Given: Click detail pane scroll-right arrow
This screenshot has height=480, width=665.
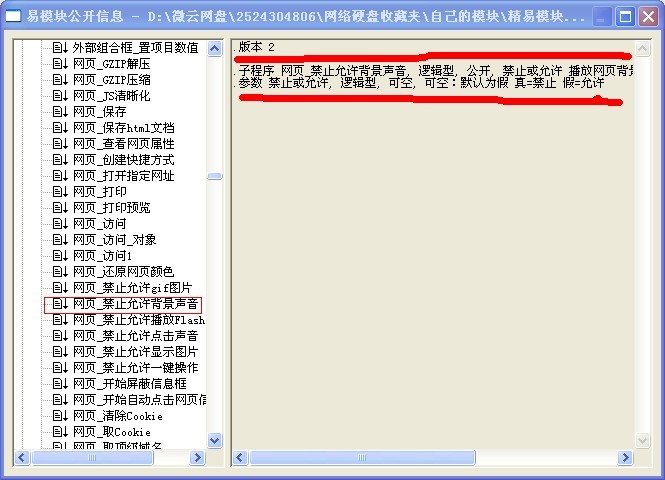Looking at the screenshot, I should [x=626, y=458].
